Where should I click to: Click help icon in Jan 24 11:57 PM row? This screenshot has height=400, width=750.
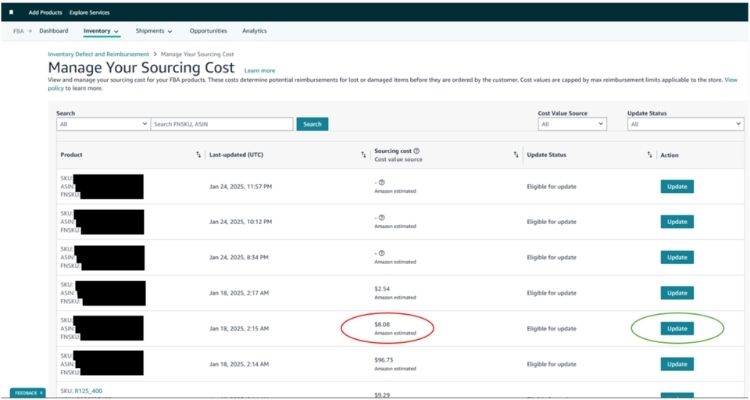point(382,182)
